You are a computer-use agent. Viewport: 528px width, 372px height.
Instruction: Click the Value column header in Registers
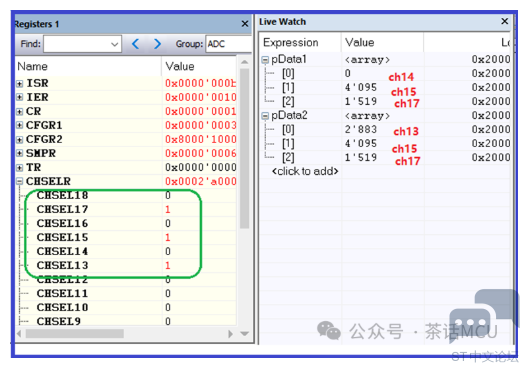(199, 66)
